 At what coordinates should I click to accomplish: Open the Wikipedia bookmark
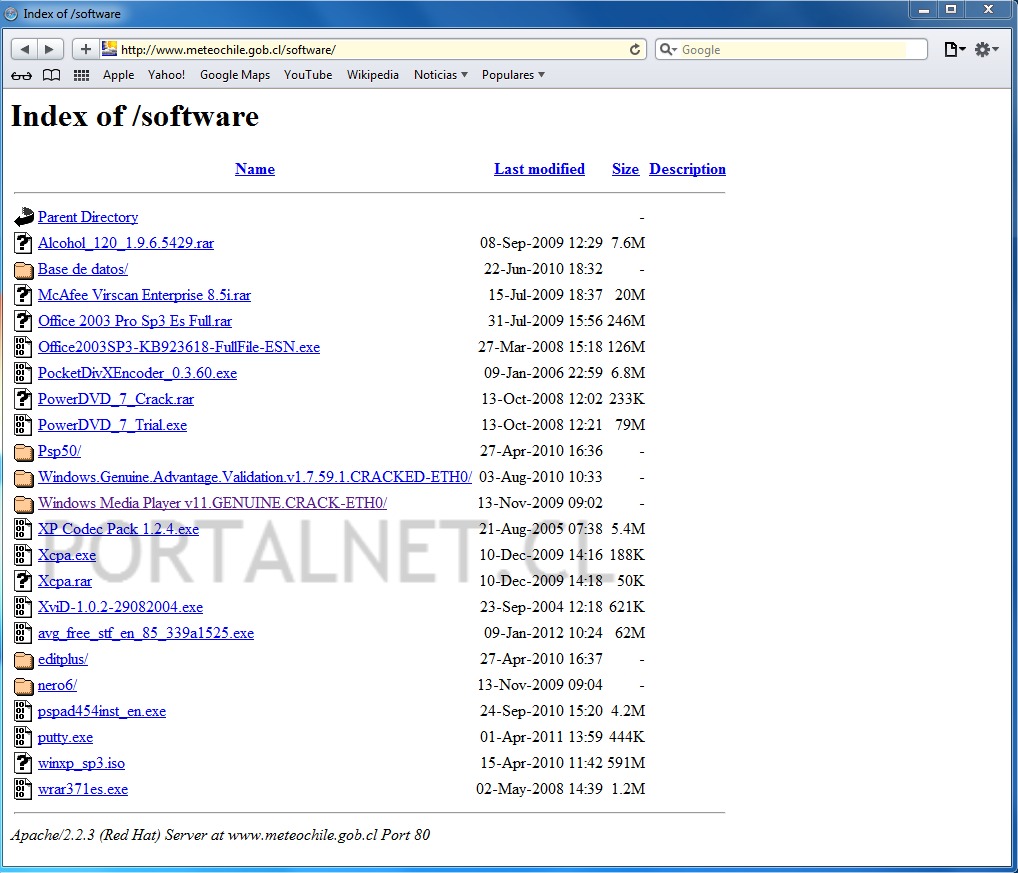[x=372, y=75]
